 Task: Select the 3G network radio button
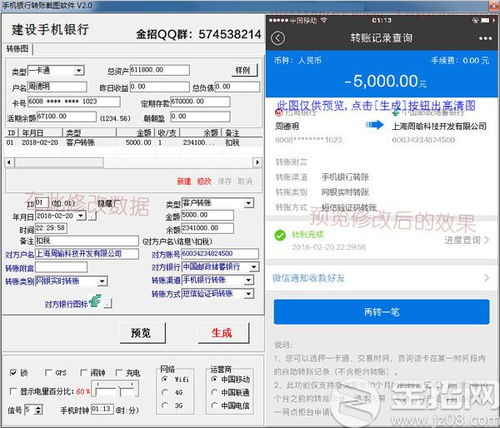click(165, 405)
